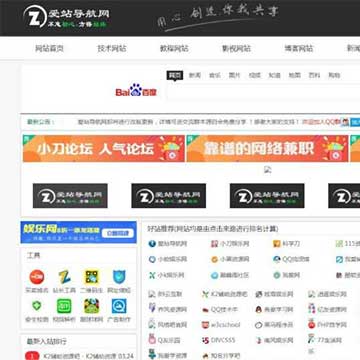Switch search to 购物 tab
The width and height of the screenshot is (360, 360).
coord(334,76)
